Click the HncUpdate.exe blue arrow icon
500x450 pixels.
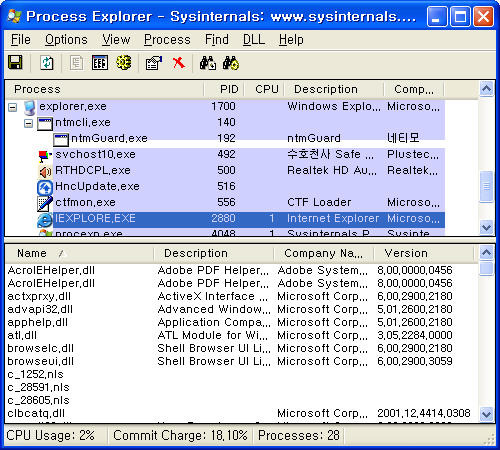45,188
